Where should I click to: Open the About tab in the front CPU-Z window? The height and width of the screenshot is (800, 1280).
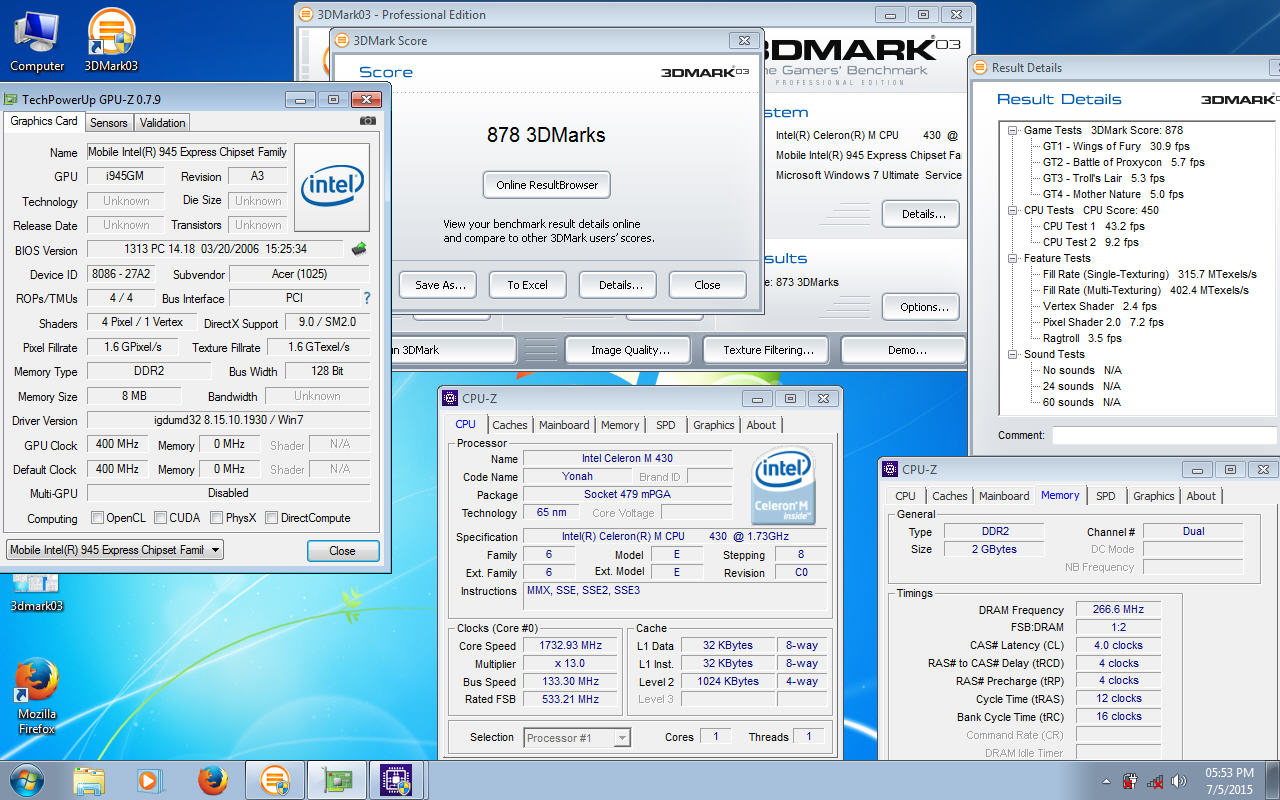761,425
